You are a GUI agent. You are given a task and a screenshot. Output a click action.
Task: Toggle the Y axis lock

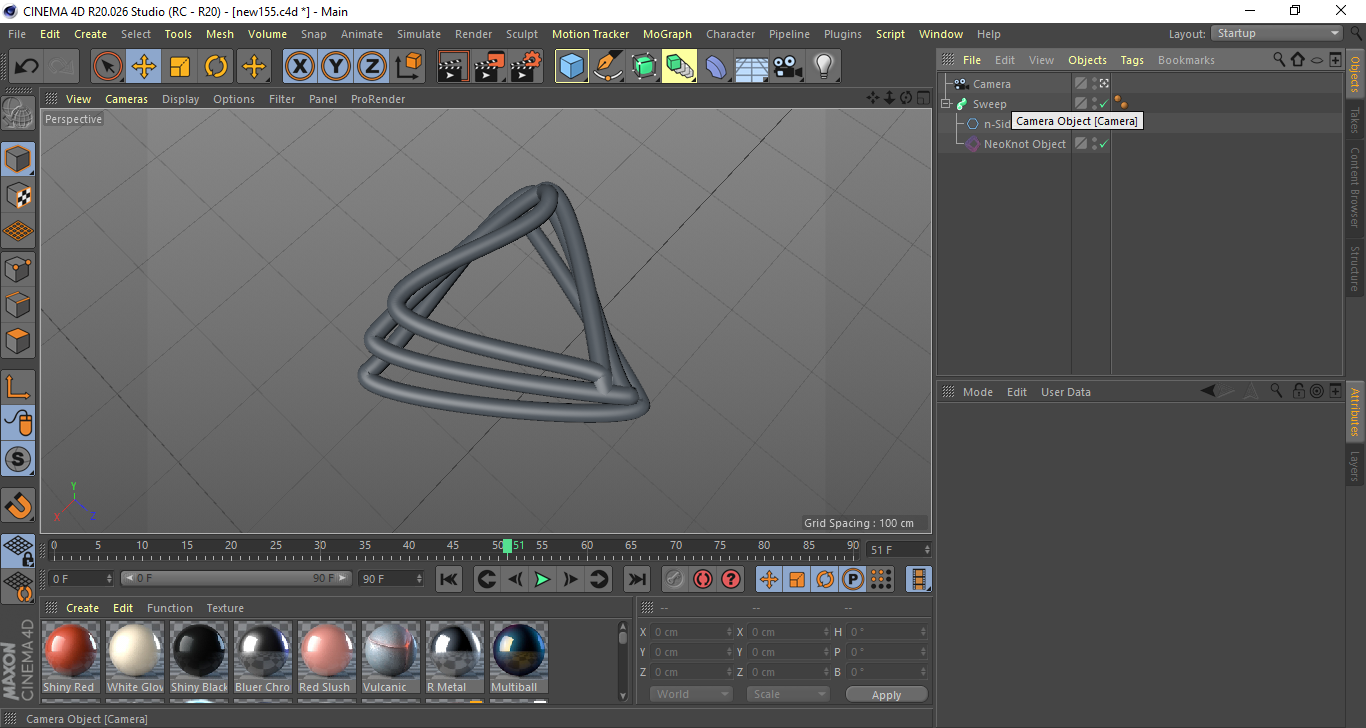point(336,67)
